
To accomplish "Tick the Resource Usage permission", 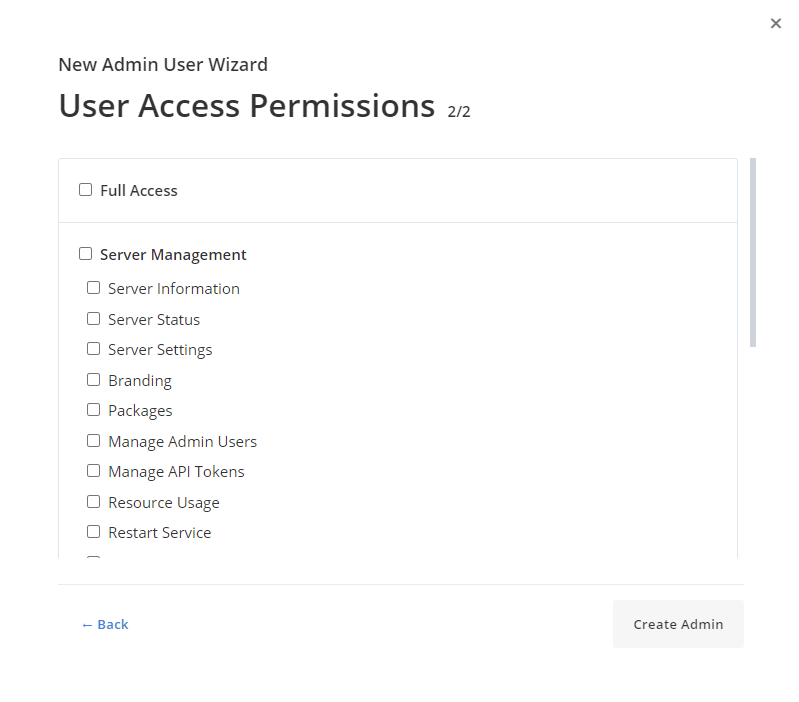I will coord(94,502).
